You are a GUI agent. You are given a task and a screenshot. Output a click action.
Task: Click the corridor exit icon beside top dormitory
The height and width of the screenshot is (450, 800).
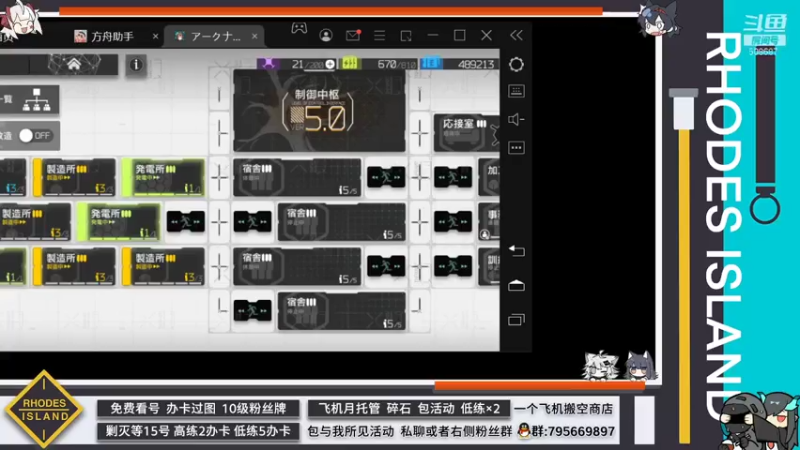click(x=386, y=177)
